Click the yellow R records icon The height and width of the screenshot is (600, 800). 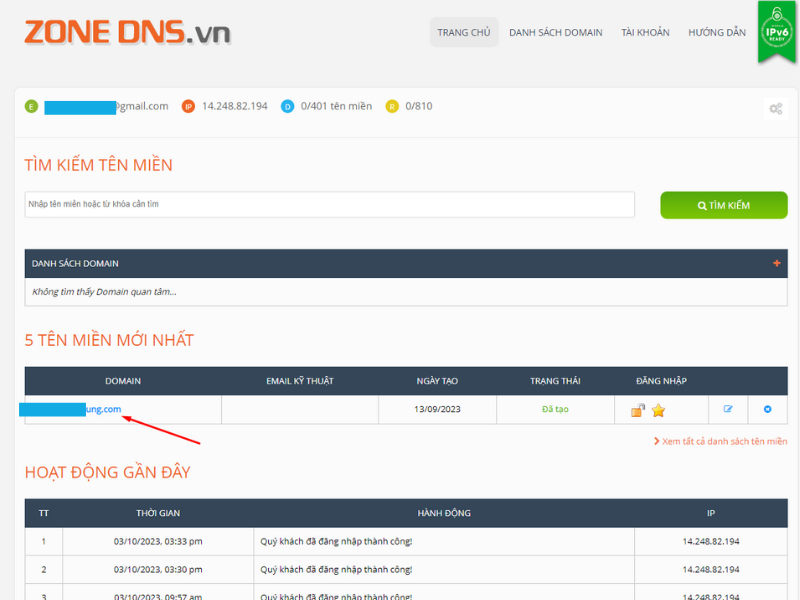pyautogui.click(x=392, y=106)
